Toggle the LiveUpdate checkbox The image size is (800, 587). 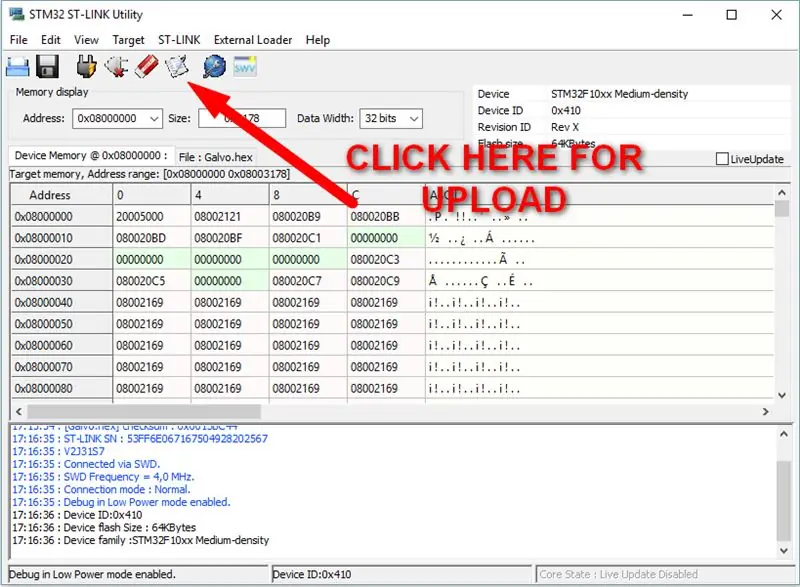tap(722, 159)
